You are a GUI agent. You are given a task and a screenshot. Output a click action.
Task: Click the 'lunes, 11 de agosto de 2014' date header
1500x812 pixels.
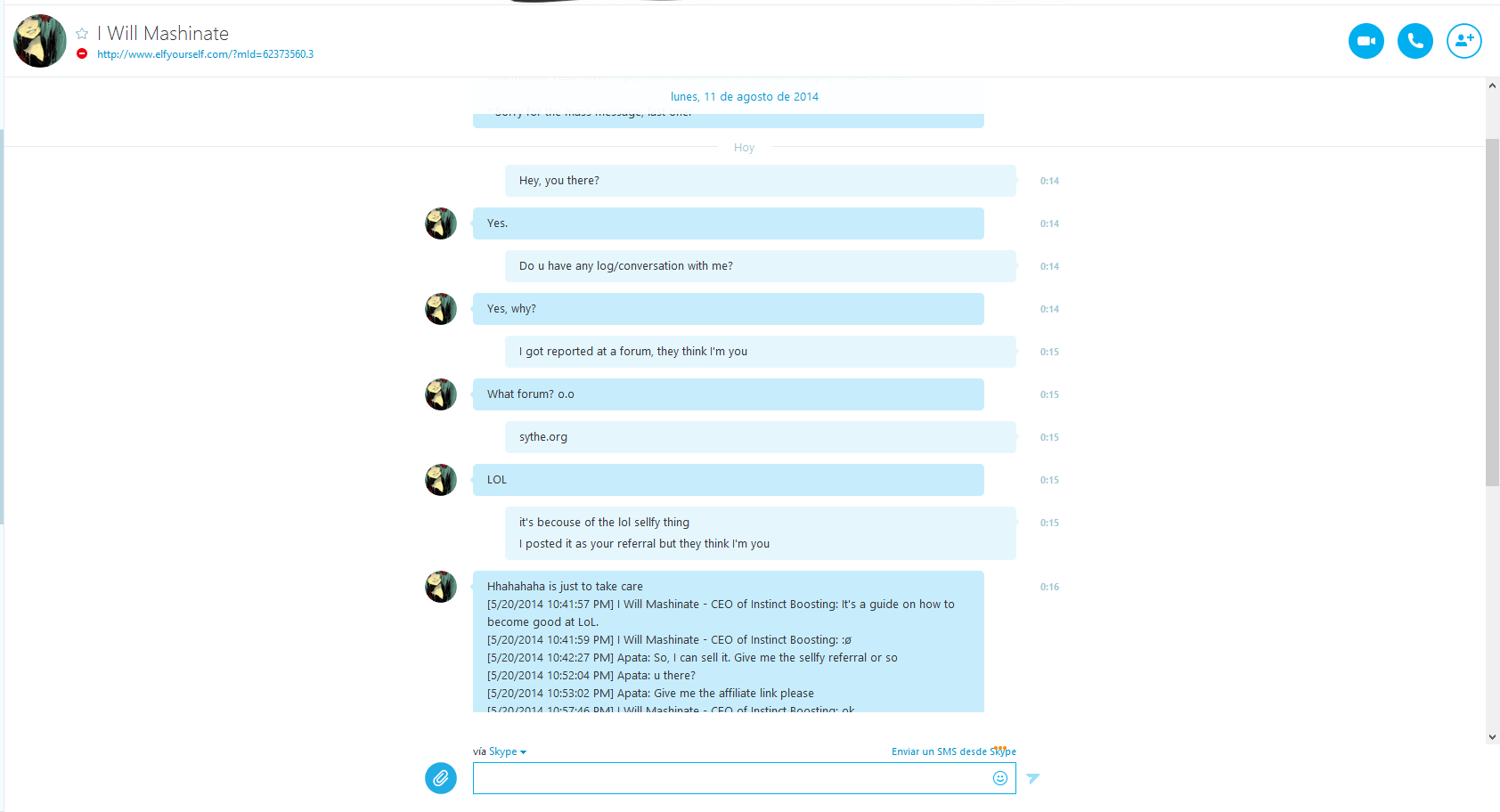coord(745,97)
